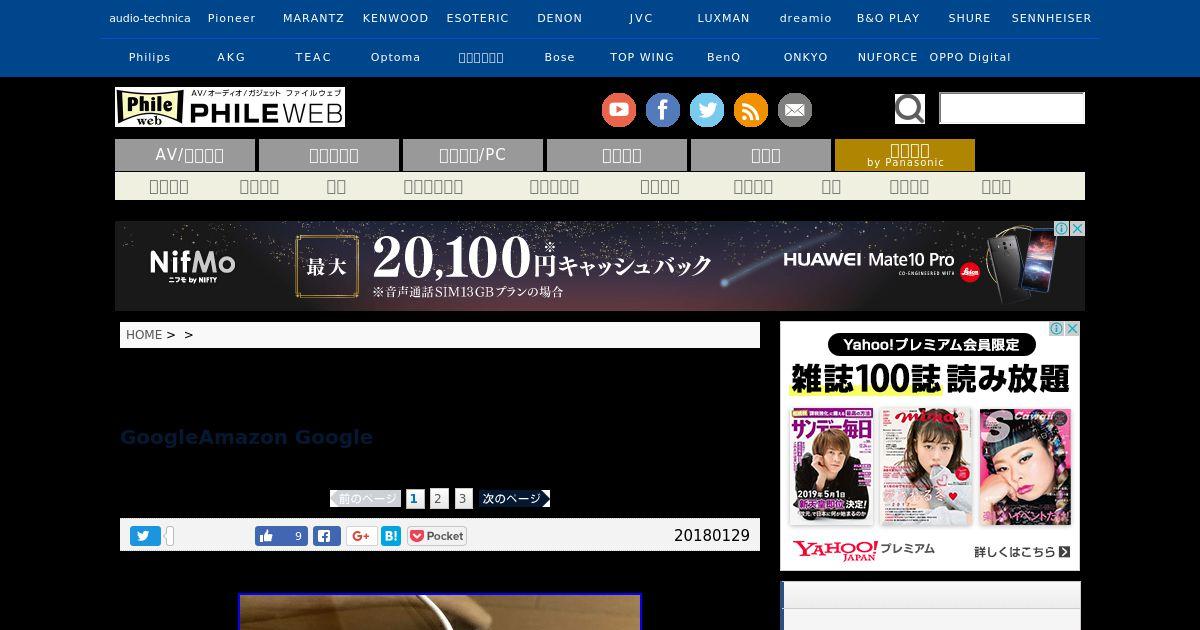
Task: Open the BenQ brand link
Action: (724, 57)
